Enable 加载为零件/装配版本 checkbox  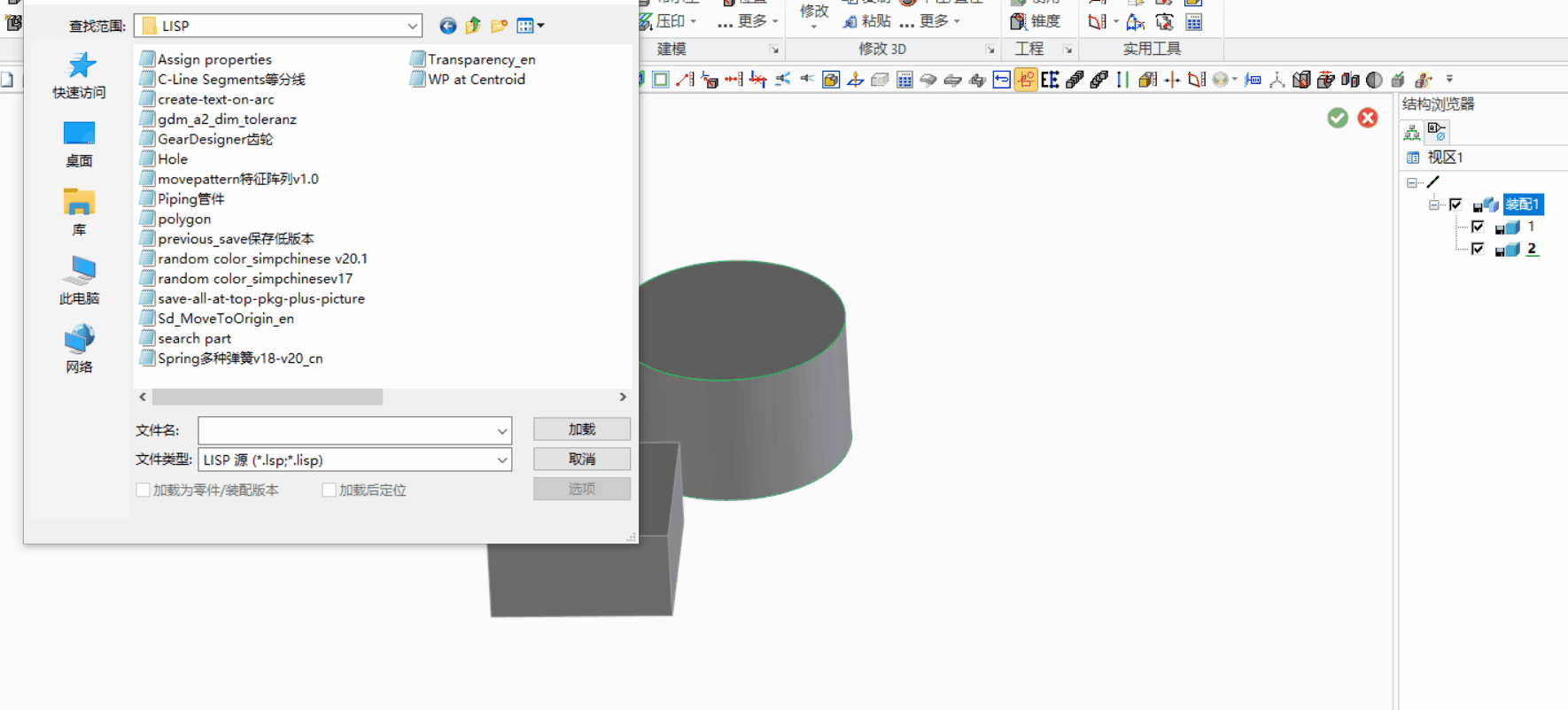click(143, 490)
